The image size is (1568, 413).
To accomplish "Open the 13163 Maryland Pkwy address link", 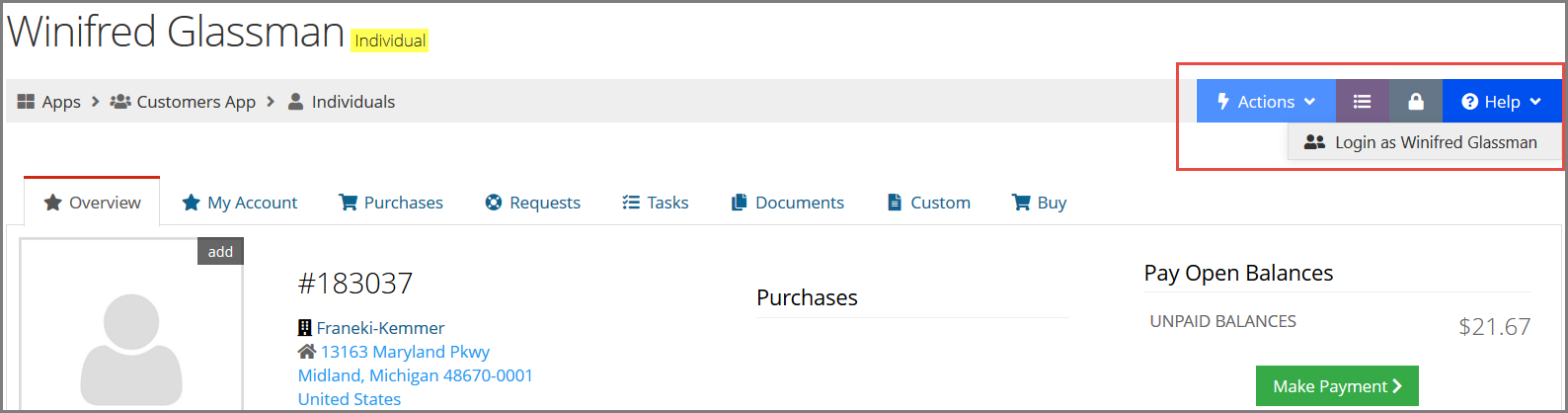I will coord(405,352).
